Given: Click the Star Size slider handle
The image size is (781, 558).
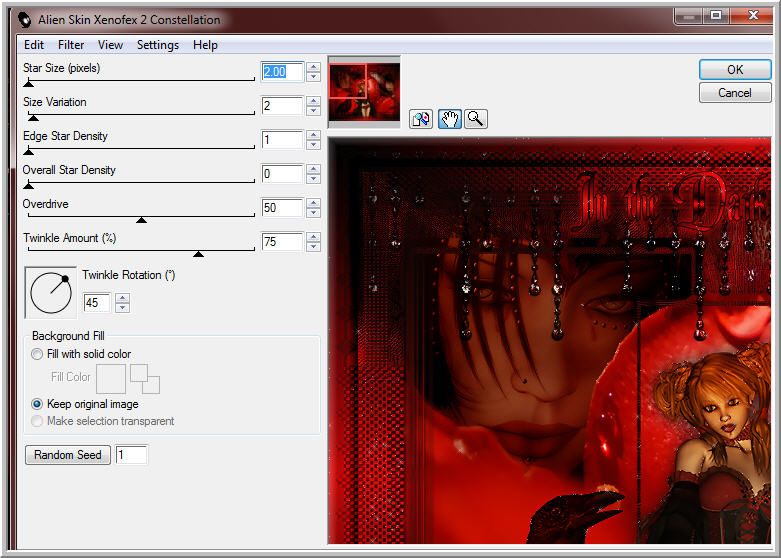Looking at the screenshot, I should tap(29, 83).
